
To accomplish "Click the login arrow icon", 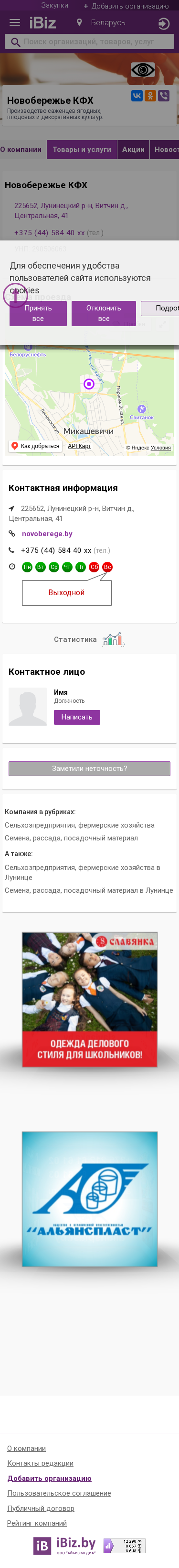I will coord(163,24).
